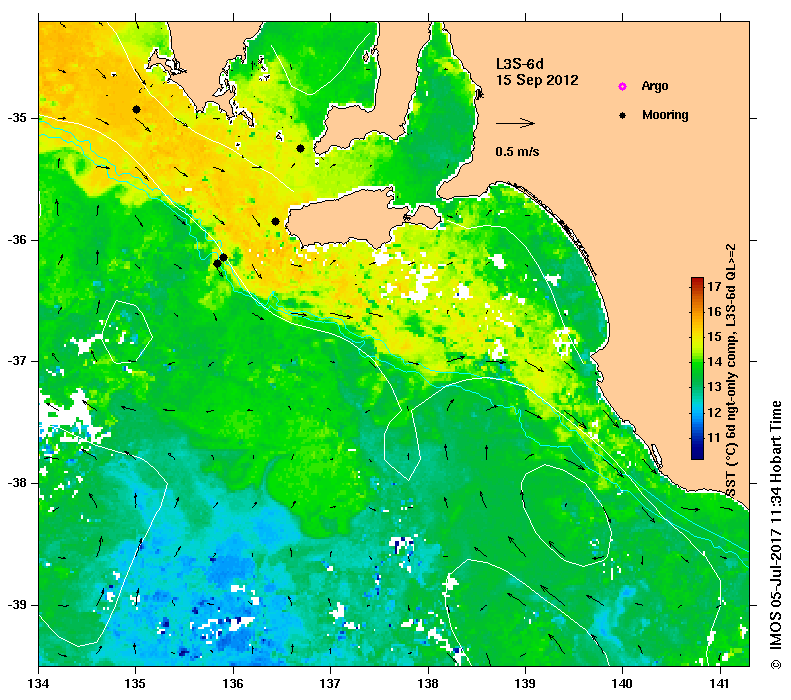Image resolution: width=791 pixels, height=700 pixels.
Task: Click the '12' color bar value
Action: [714, 413]
